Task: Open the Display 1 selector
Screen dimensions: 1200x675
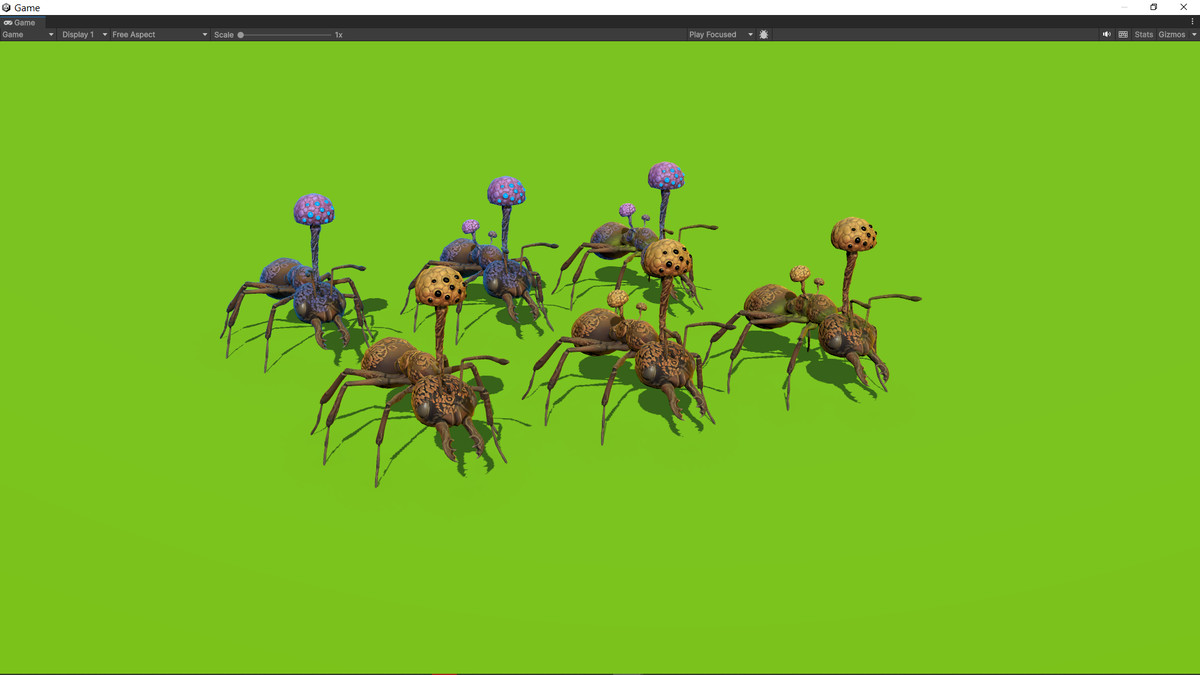Action: point(78,34)
